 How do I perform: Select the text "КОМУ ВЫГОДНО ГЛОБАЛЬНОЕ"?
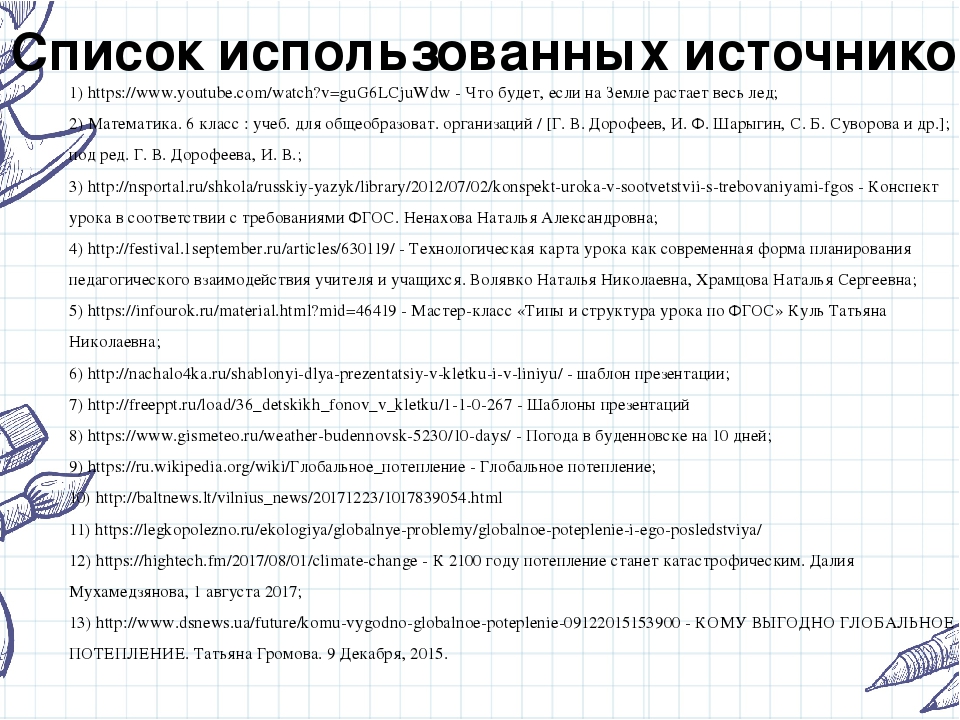pos(824,623)
